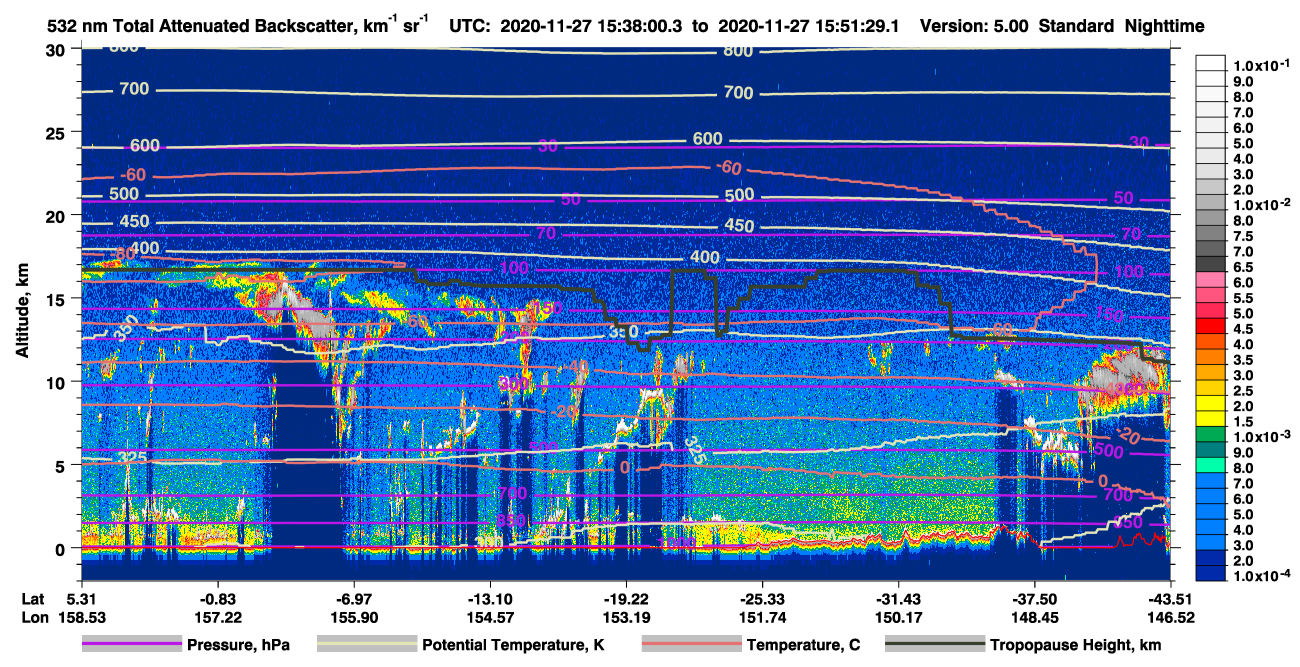Click the magenta Pressure legend line sample
This screenshot has height=667, width=1300.
[133, 645]
